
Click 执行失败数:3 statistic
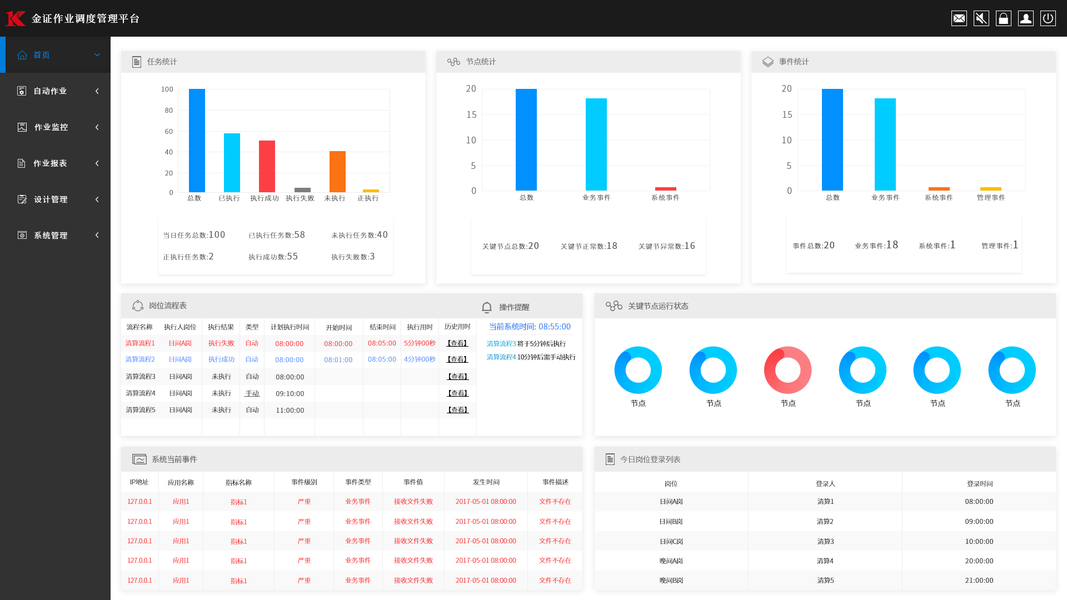coord(352,256)
